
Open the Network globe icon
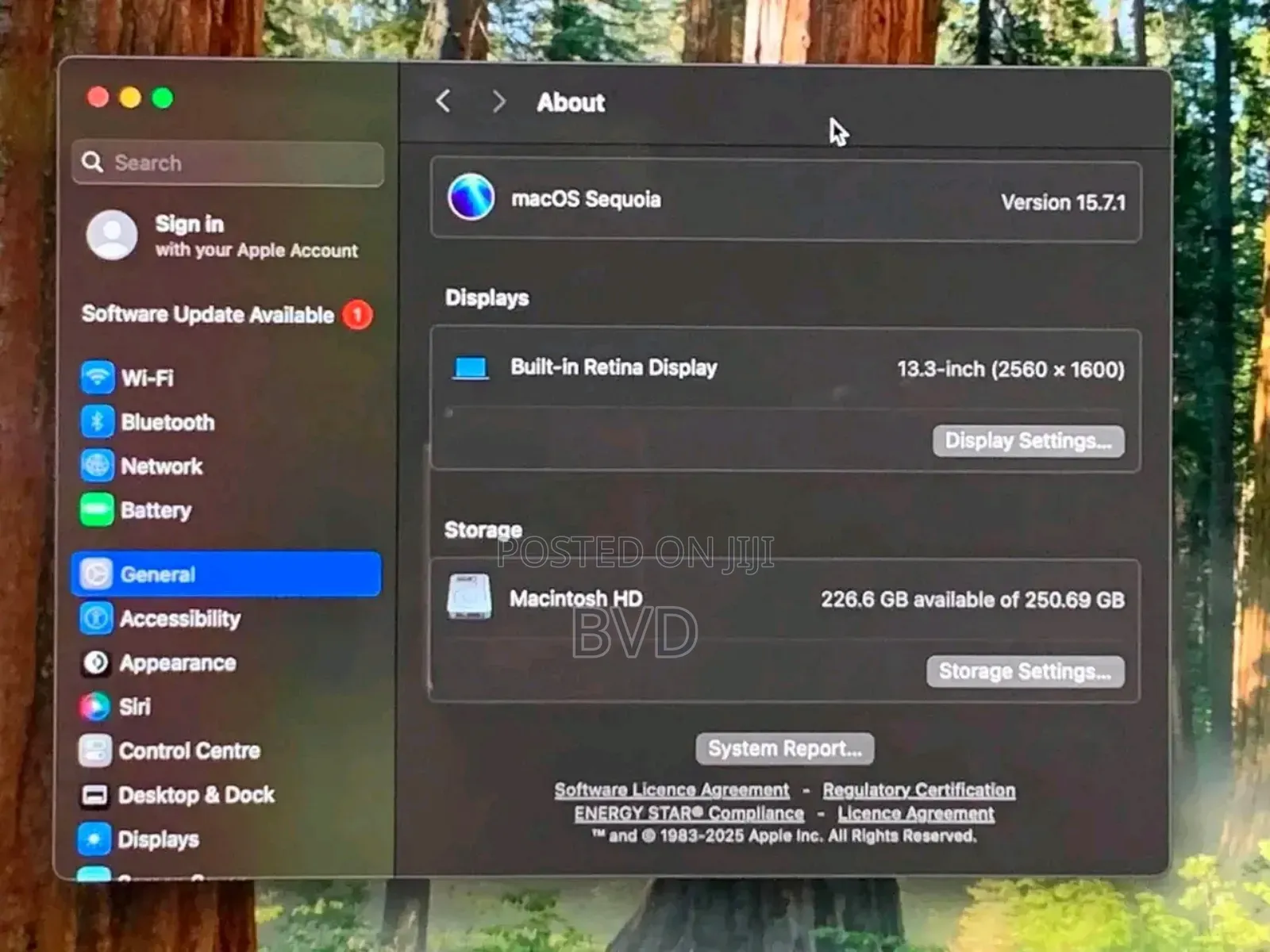point(97,466)
